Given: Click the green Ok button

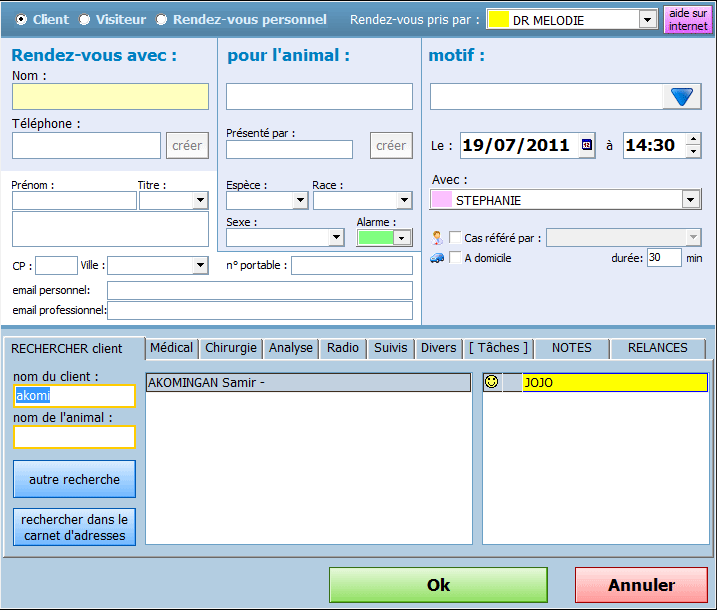Looking at the screenshot, I should coord(438,585).
